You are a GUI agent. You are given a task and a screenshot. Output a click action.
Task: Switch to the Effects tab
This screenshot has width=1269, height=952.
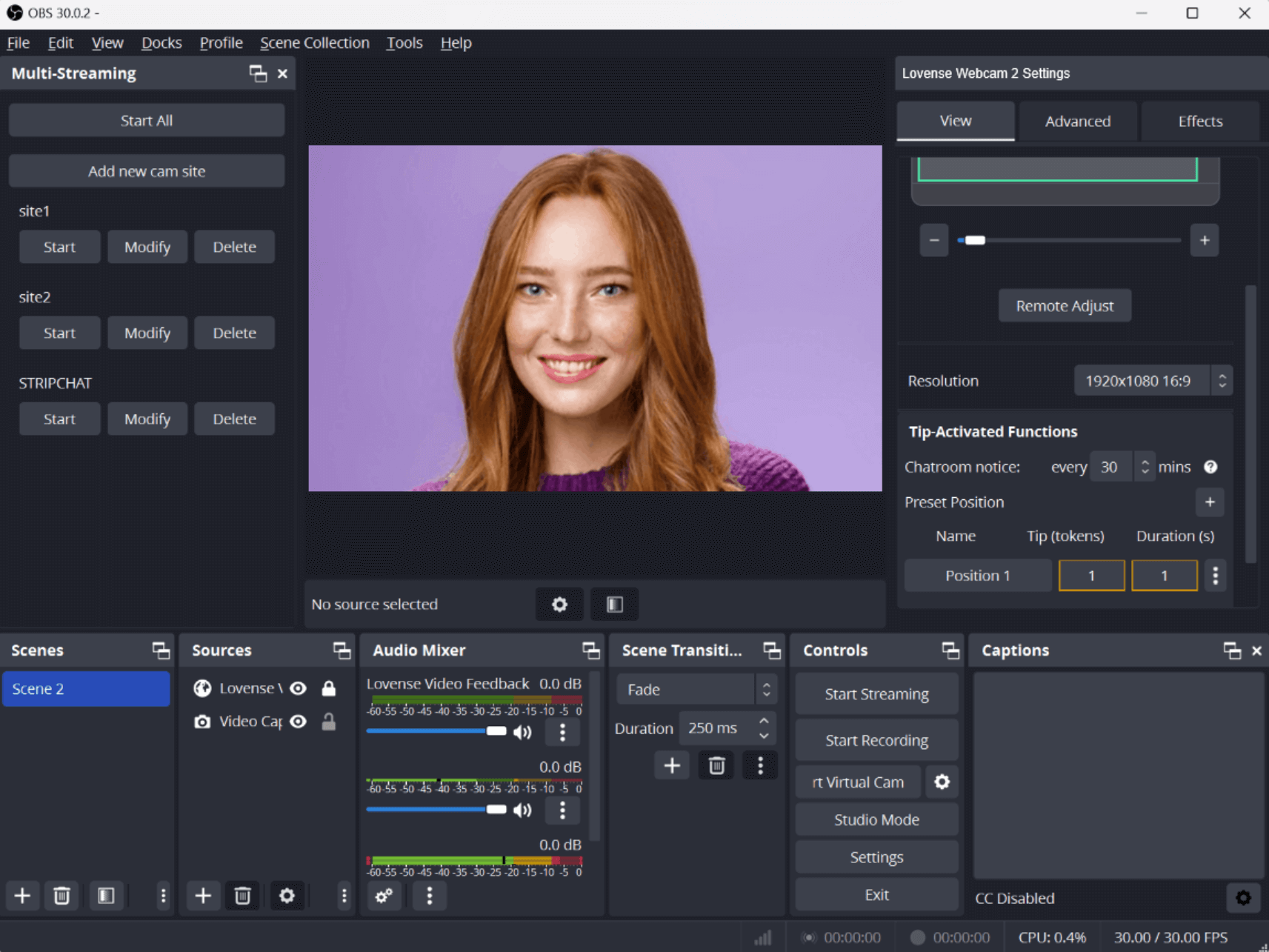point(1199,122)
